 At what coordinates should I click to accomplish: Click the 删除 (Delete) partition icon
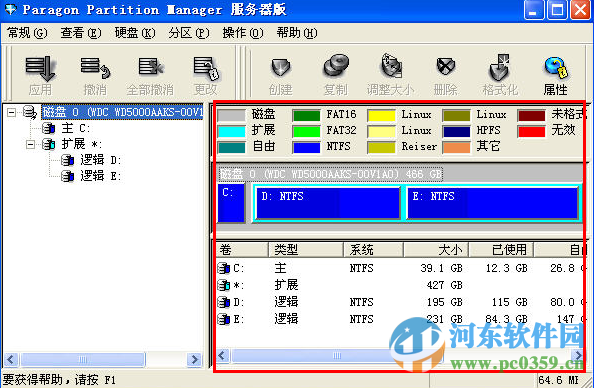[x=446, y=66]
